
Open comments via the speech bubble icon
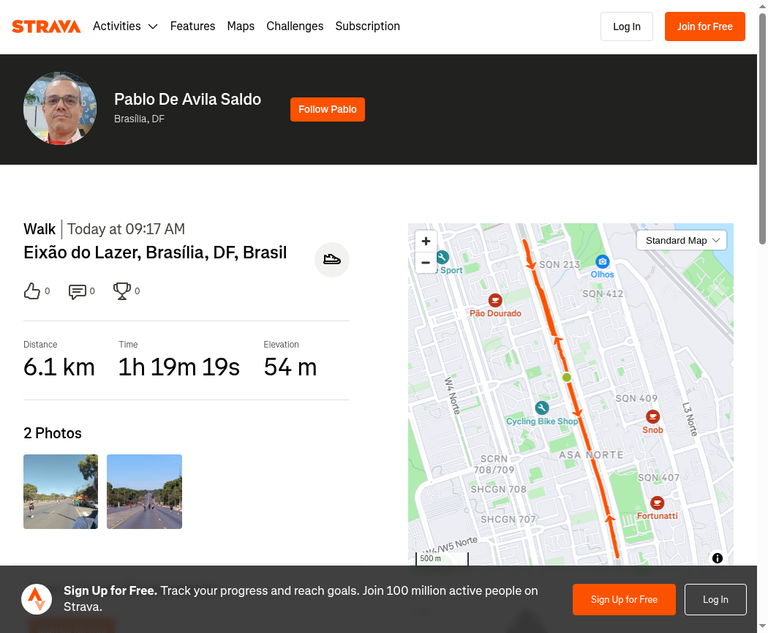tap(77, 291)
